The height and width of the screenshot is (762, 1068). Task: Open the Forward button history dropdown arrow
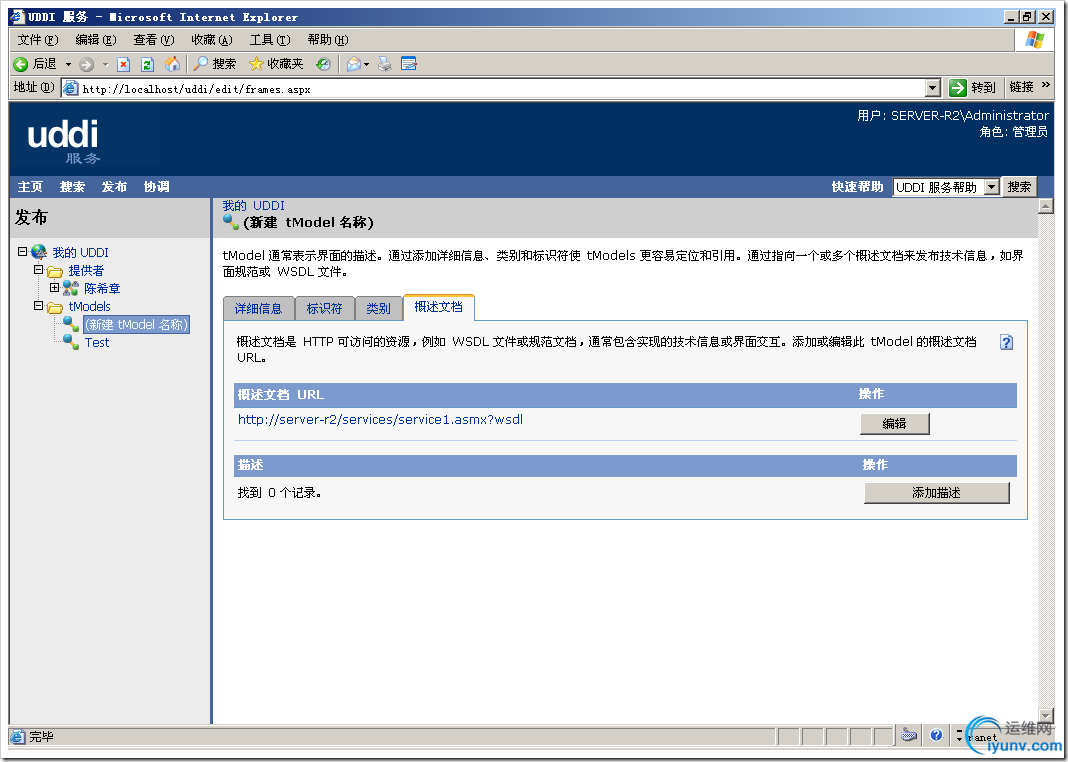click(106, 65)
